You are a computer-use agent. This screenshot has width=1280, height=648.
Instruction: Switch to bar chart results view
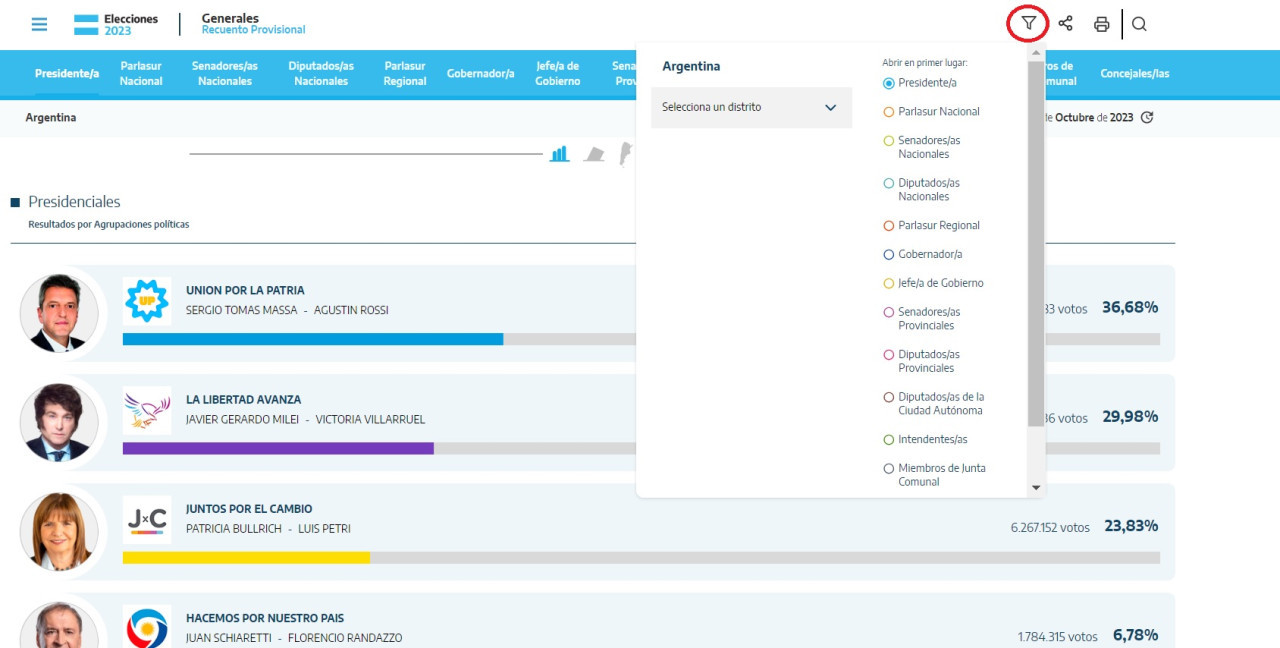pos(560,153)
